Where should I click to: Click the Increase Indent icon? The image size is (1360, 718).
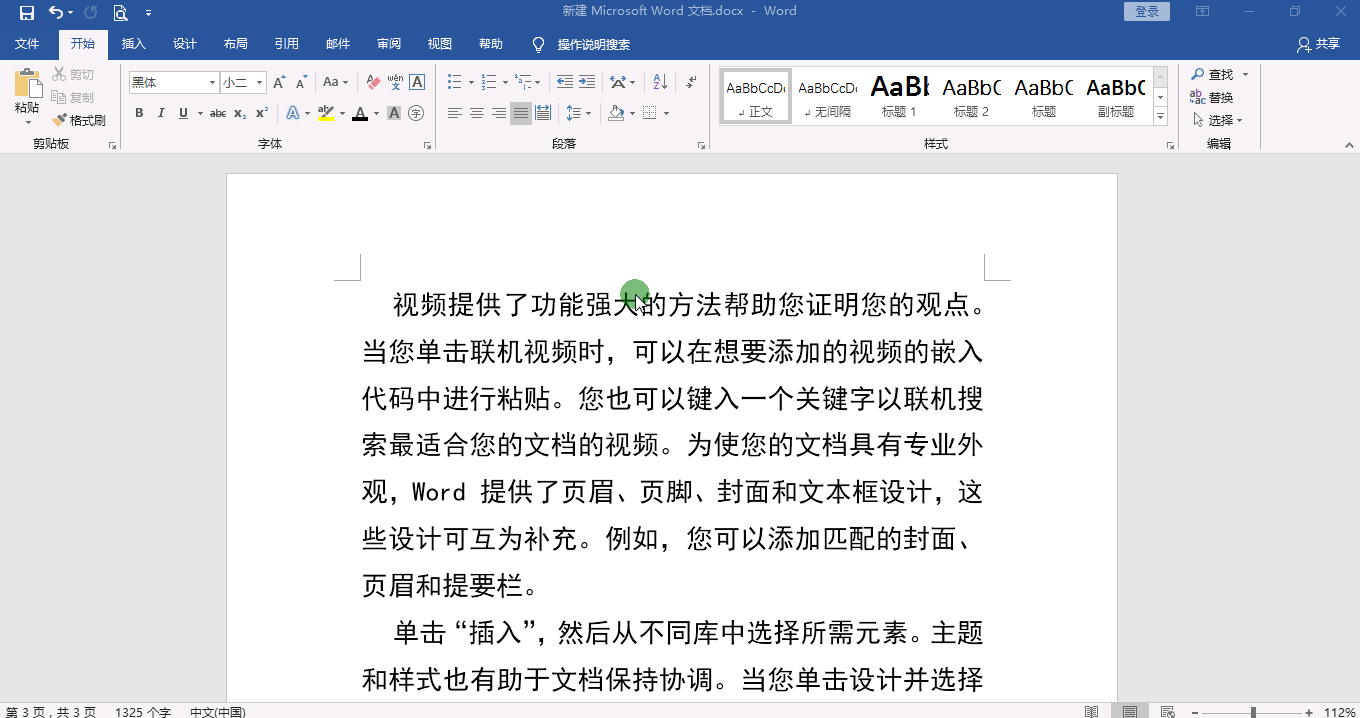pyautogui.click(x=587, y=82)
